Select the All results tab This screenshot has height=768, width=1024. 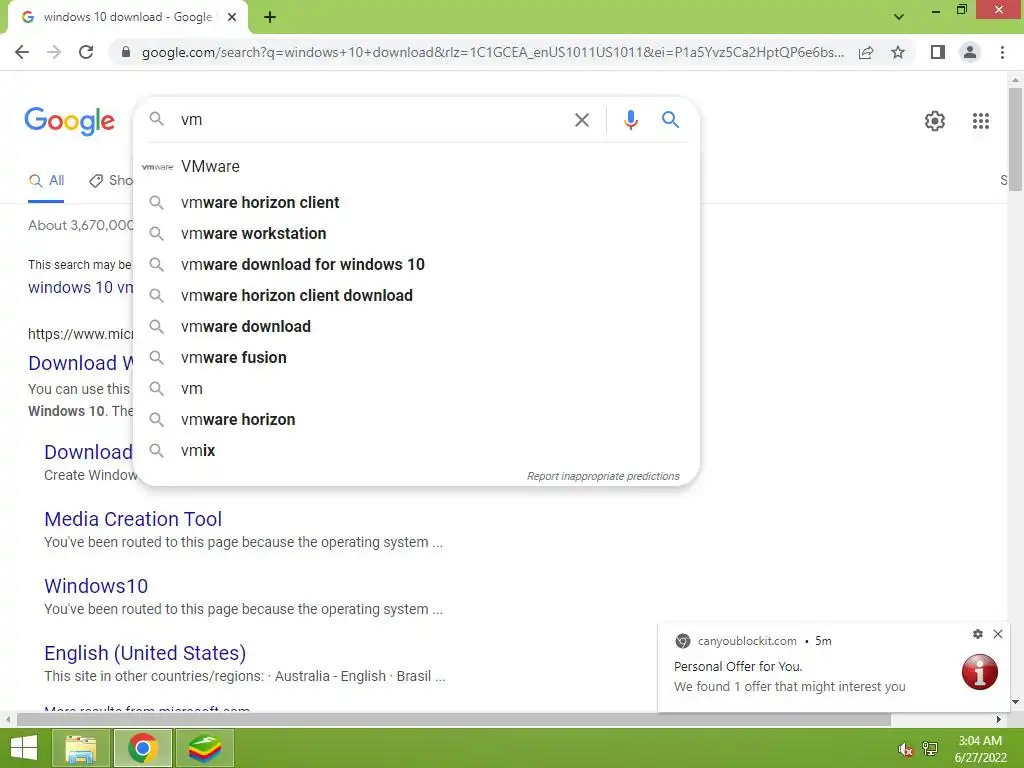click(46, 181)
